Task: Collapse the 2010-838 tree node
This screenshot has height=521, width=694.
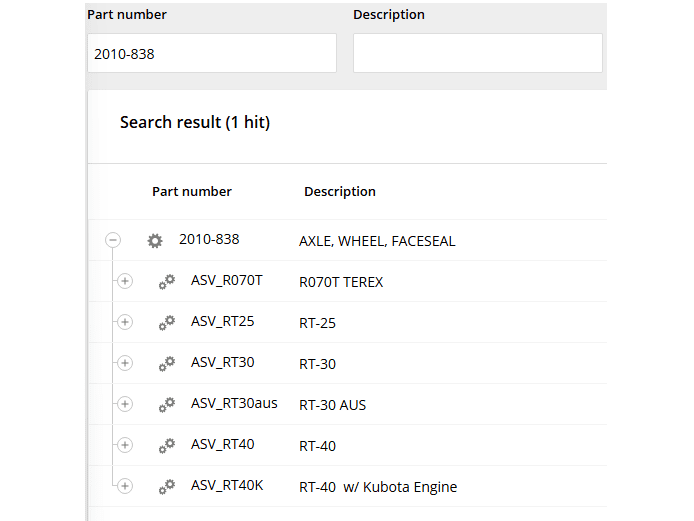Action: tap(113, 241)
